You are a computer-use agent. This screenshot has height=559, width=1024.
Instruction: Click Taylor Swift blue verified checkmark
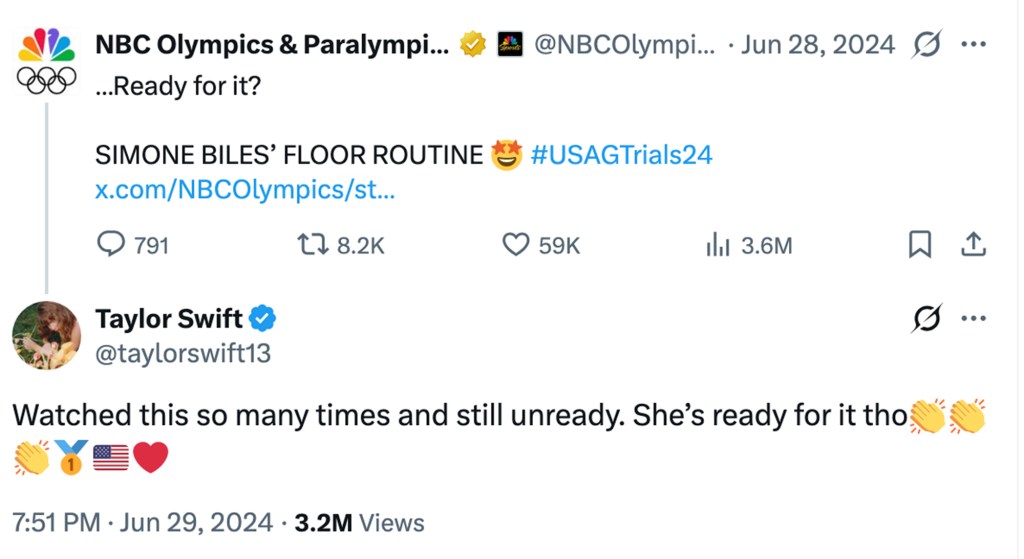tap(262, 319)
